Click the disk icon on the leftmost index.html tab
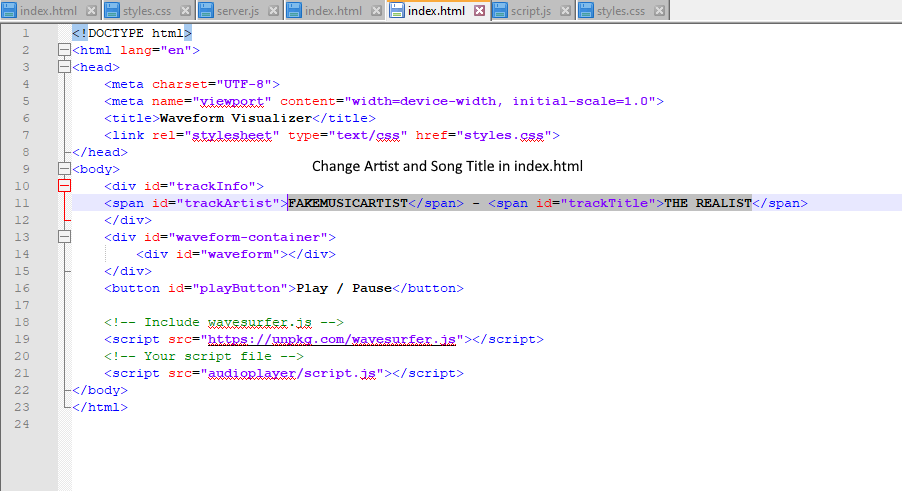This screenshot has height=491, width=902. coord(9,10)
